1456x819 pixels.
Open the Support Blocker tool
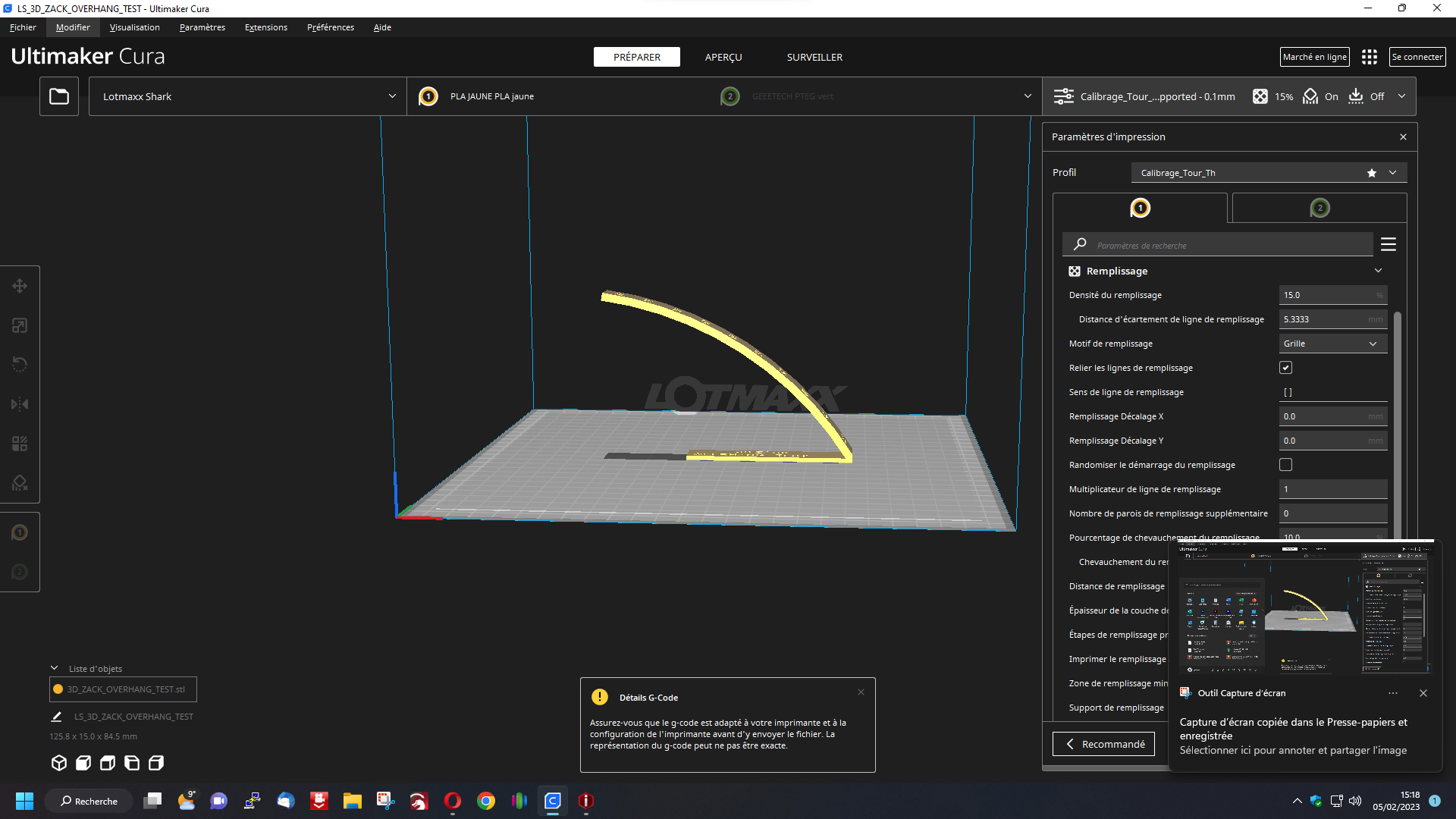tap(20, 483)
